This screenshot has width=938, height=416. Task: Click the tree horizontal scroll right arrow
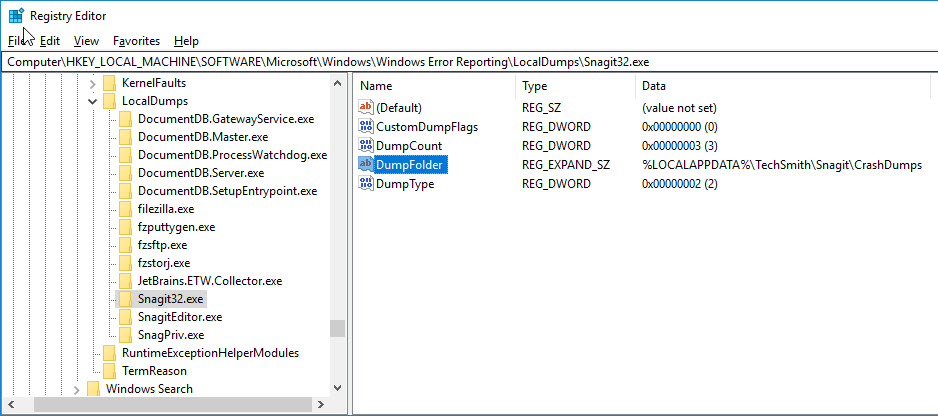click(321, 405)
